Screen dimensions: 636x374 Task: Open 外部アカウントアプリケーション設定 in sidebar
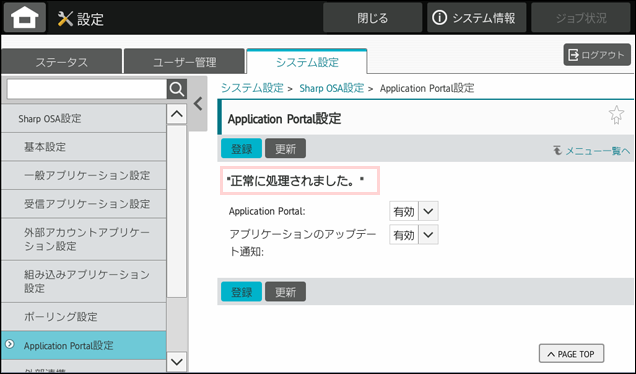click(x=84, y=239)
